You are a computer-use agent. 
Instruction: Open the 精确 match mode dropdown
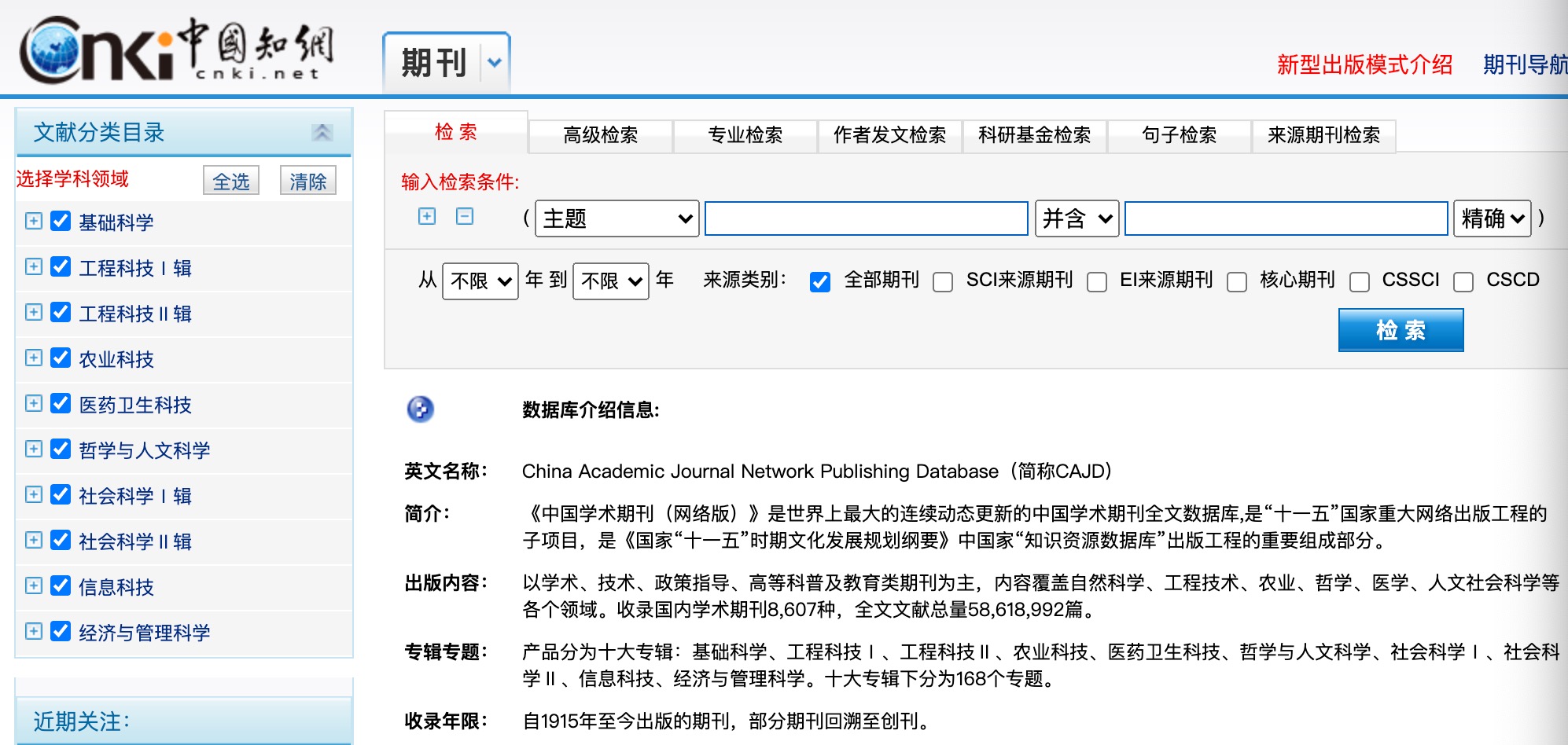pos(1493,218)
